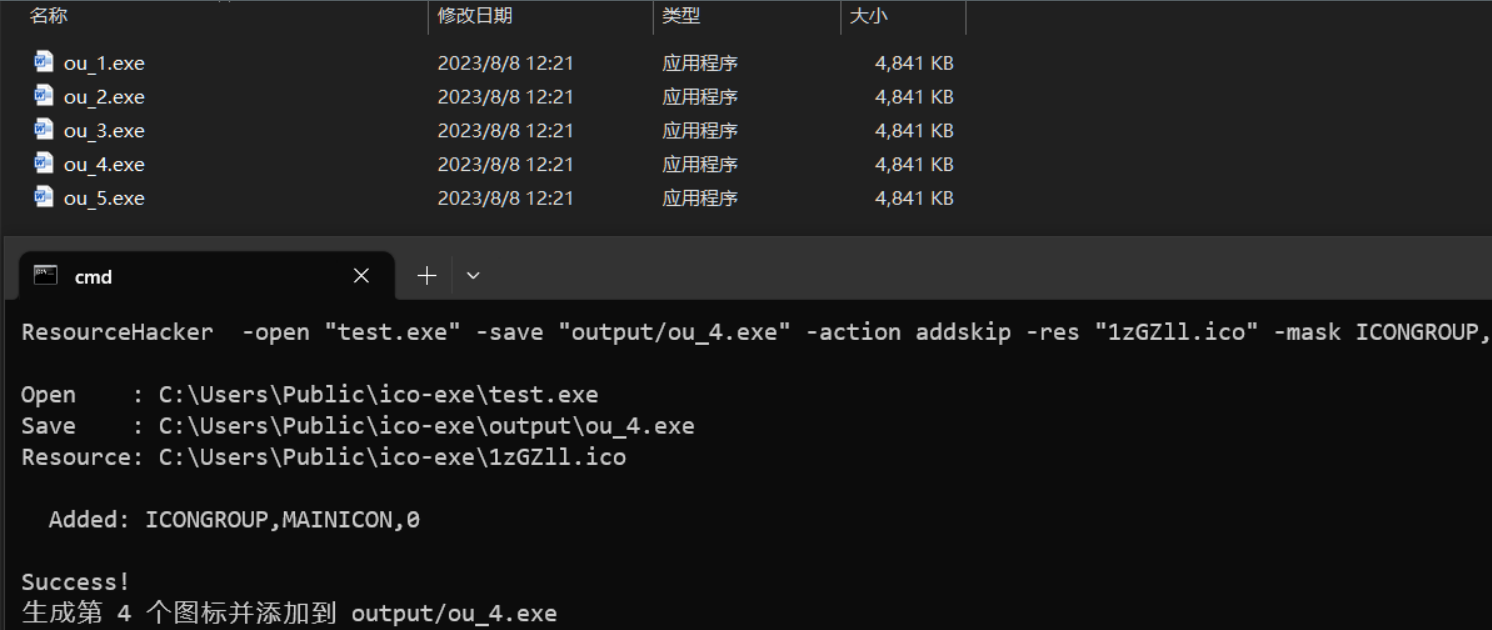Image resolution: width=1492 pixels, height=630 pixels.
Task: Select the ou_2.exe file icon
Action: 43,96
